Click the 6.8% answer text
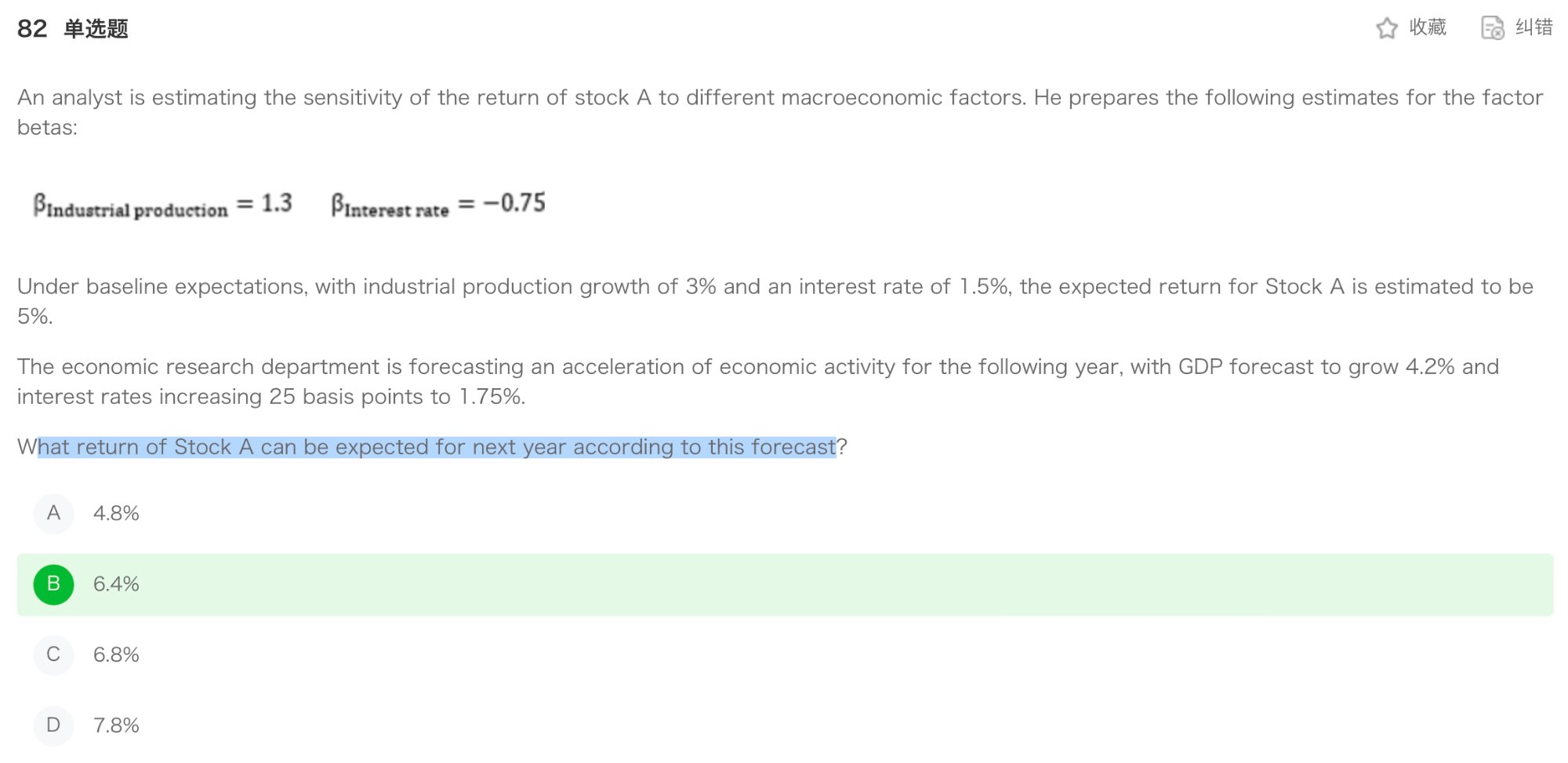The width and height of the screenshot is (1568, 763). click(x=116, y=655)
